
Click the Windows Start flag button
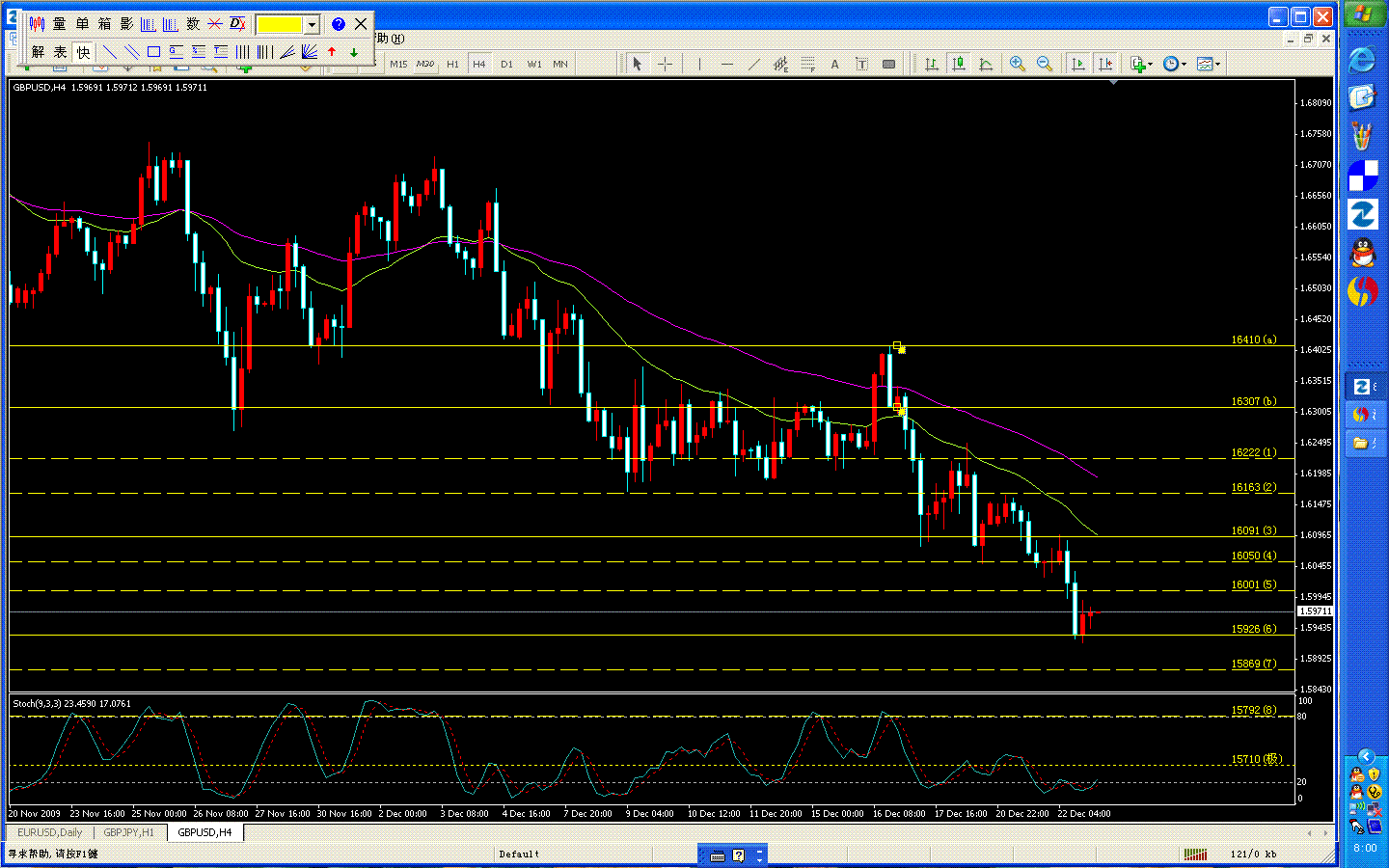pos(1363,15)
